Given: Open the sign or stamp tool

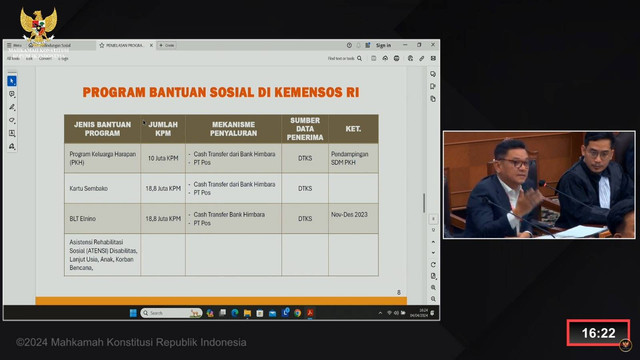Looking at the screenshot, I should 12,146.
